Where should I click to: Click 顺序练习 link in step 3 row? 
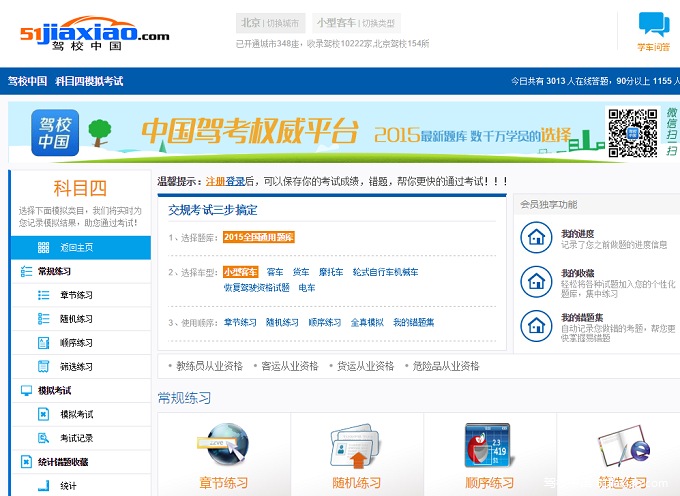point(325,323)
